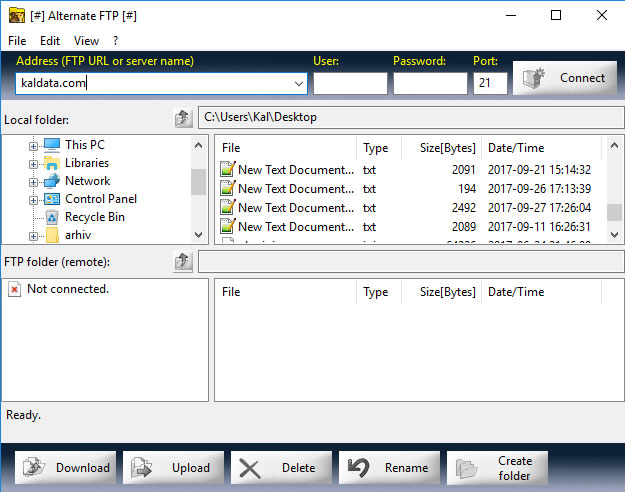Click the Create folder button

497,468
